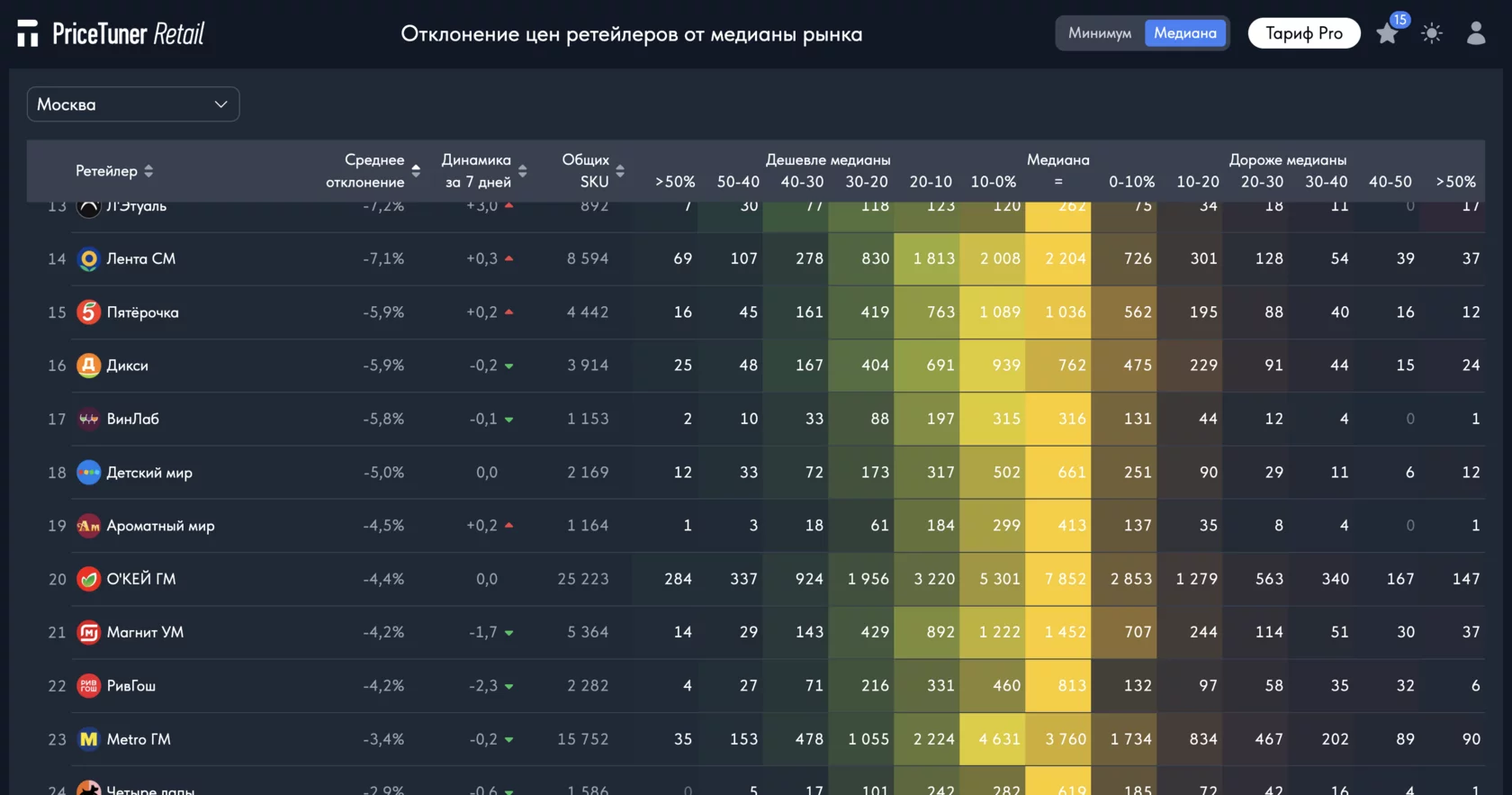Select the Медиана toggle option
Image resolution: width=1512 pixels, height=795 pixels.
click(1184, 33)
